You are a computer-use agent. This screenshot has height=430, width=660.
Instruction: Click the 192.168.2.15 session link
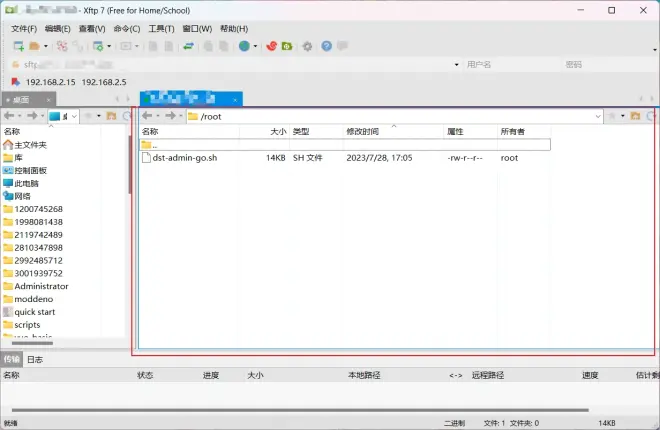point(51,82)
